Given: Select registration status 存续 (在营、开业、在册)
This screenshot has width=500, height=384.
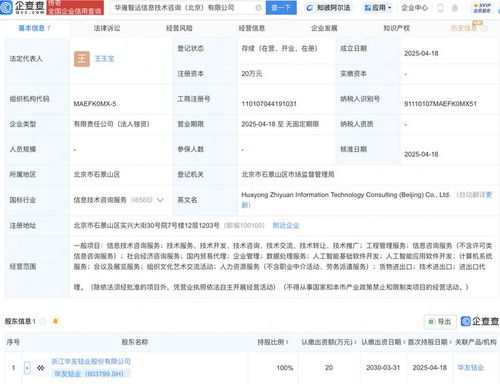Looking at the screenshot, I should (x=280, y=49).
